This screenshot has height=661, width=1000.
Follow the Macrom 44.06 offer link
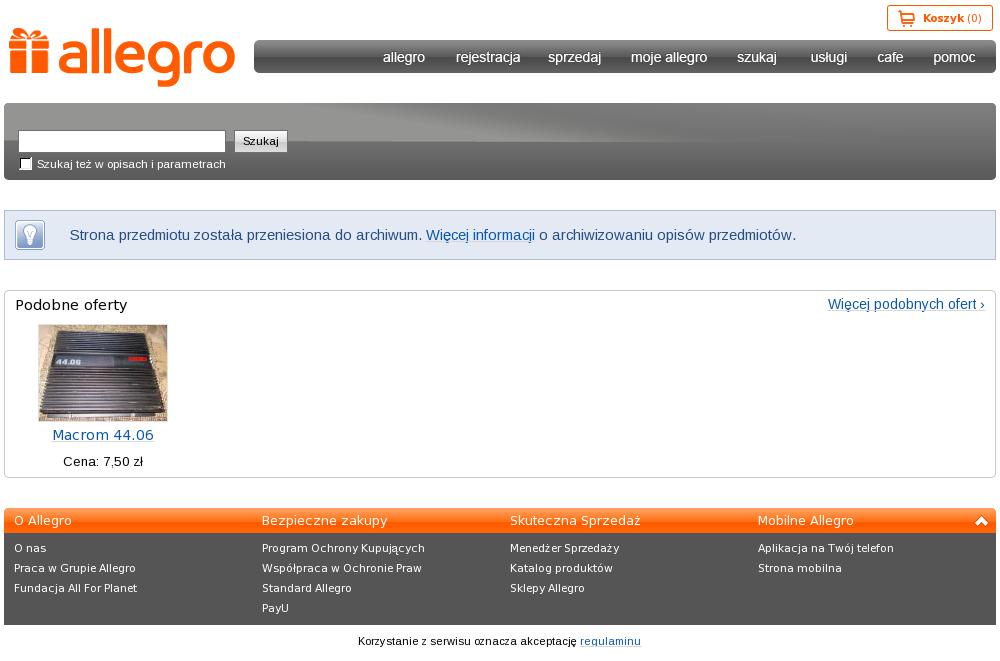(103, 435)
